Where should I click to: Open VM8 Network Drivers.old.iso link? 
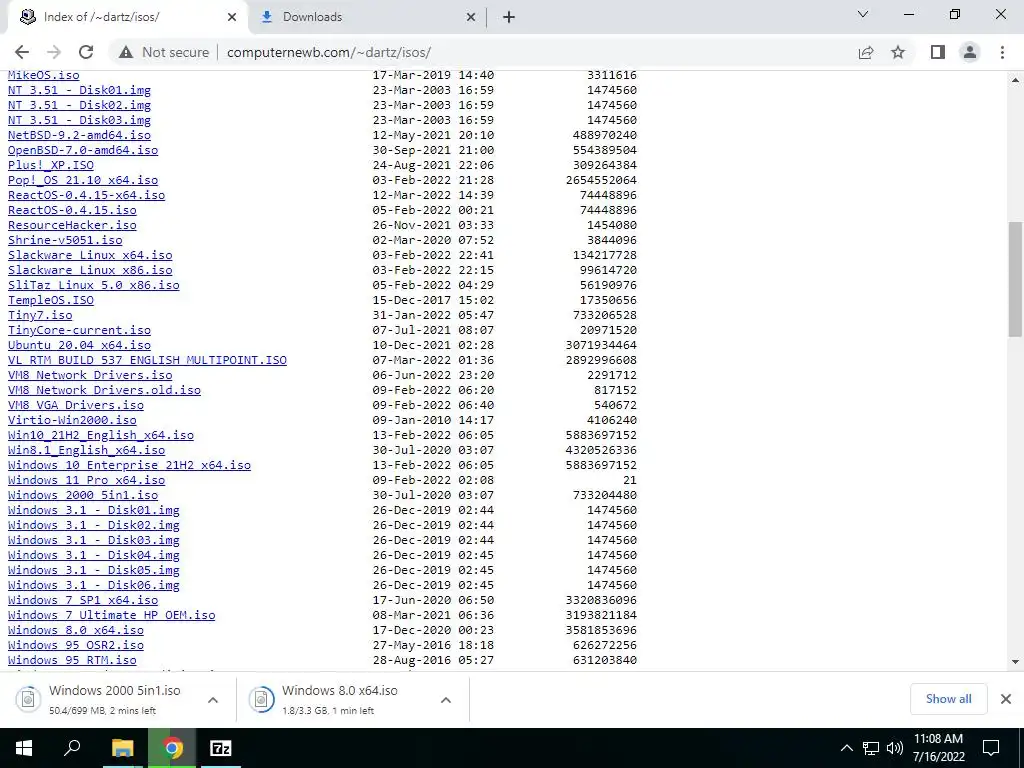[x=104, y=391]
